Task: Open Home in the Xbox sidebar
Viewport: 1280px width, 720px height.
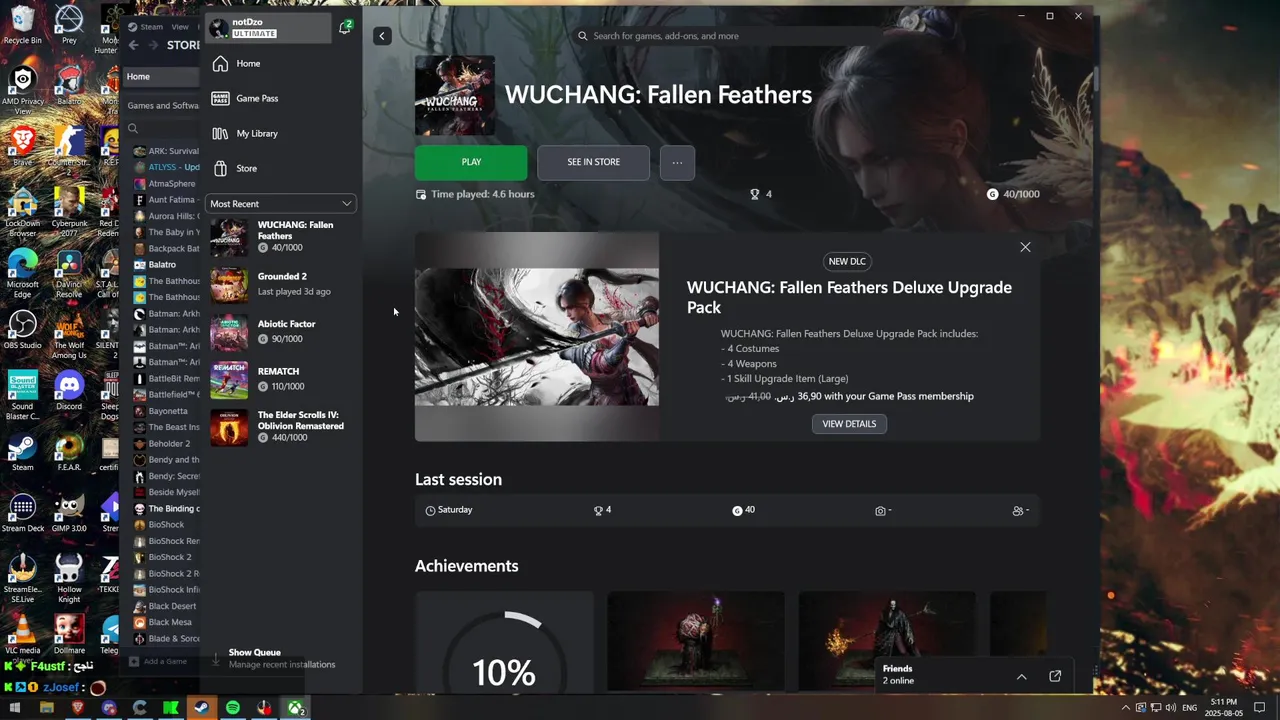Action: (x=236, y=64)
